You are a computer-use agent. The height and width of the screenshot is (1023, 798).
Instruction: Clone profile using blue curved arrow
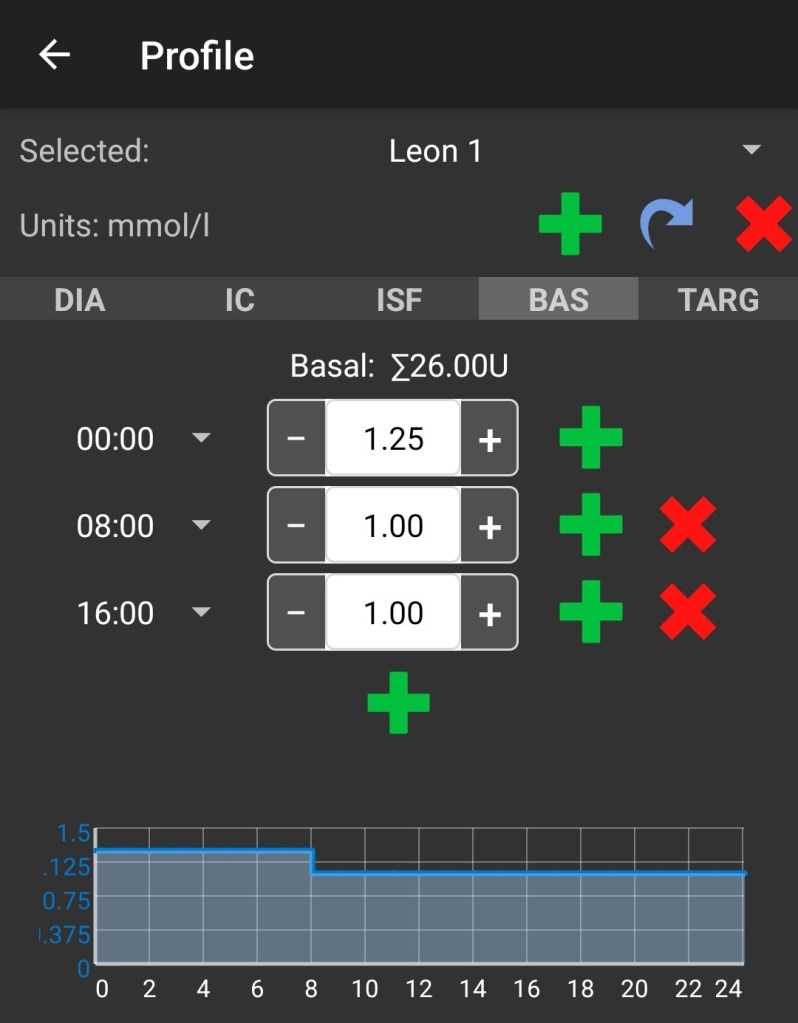pyautogui.click(x=666, y=224)
